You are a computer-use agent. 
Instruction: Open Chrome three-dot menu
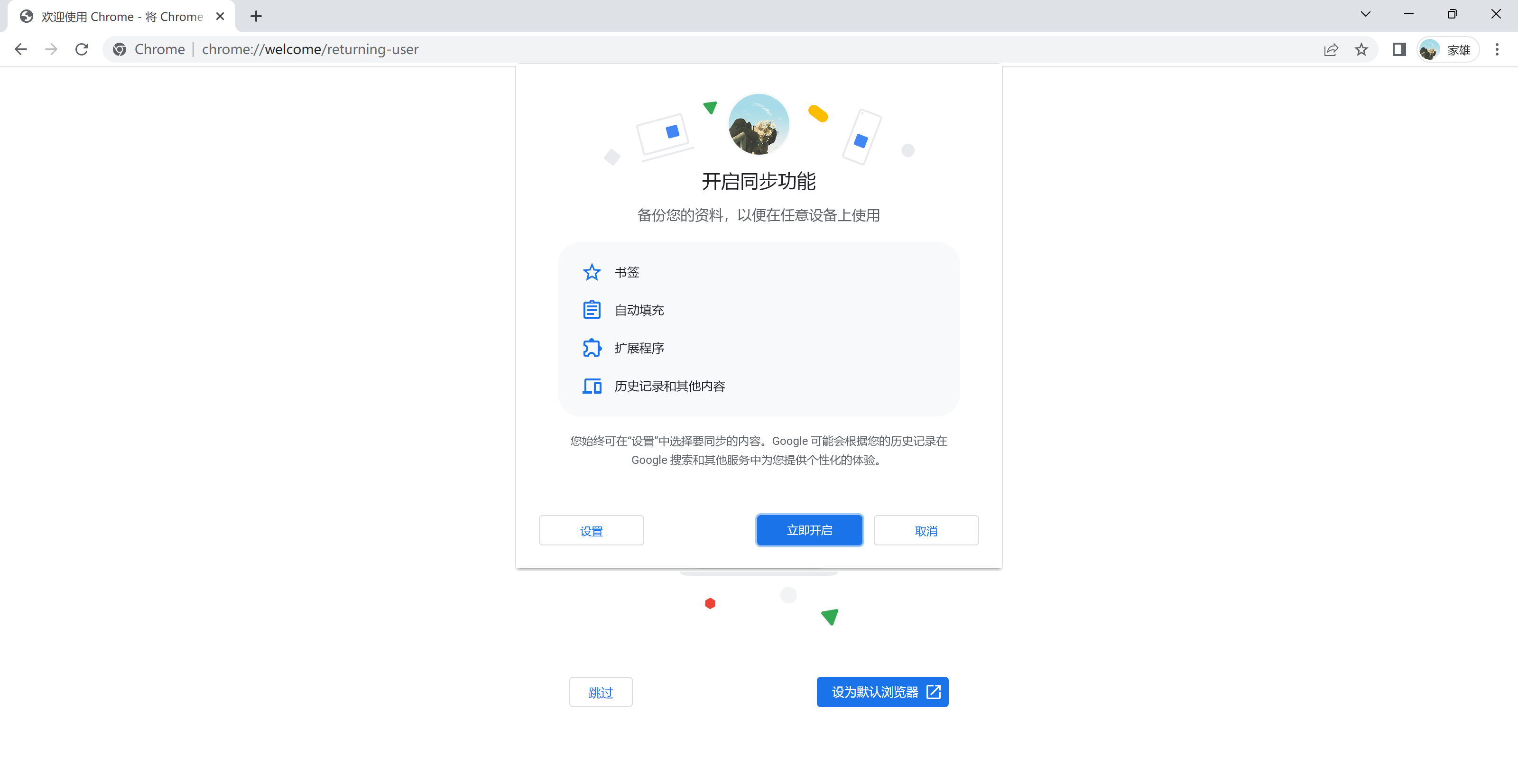pos(1497,49)
